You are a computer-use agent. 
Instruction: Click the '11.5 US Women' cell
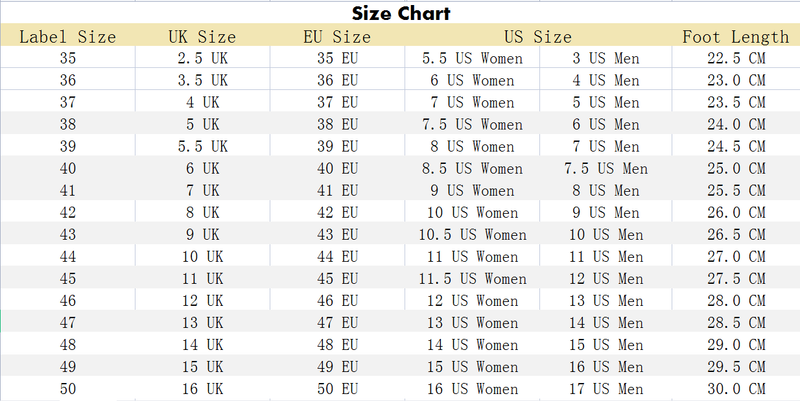coord(472,278)
